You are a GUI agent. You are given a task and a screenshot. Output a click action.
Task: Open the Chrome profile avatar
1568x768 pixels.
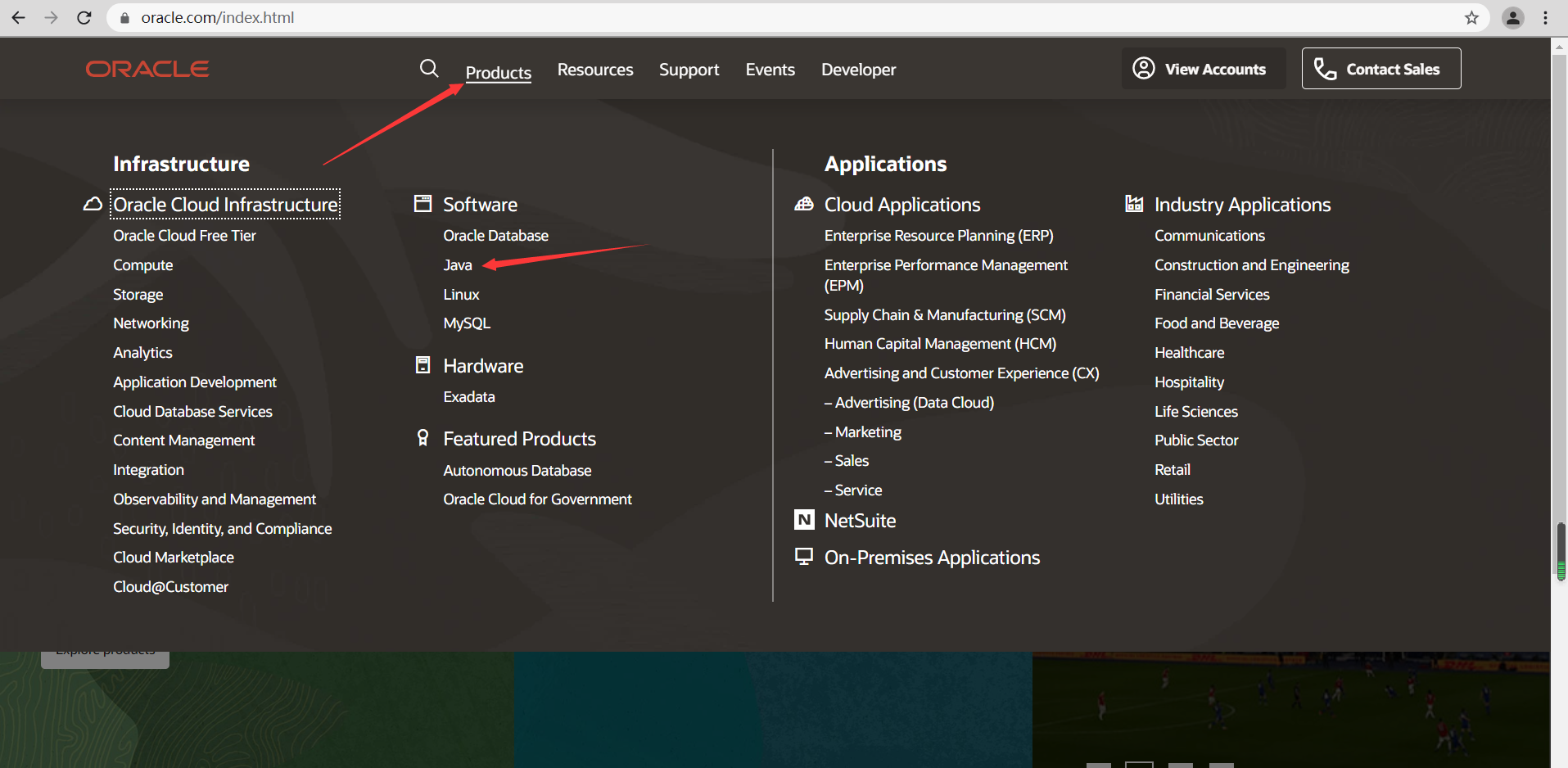(1513, 17)
